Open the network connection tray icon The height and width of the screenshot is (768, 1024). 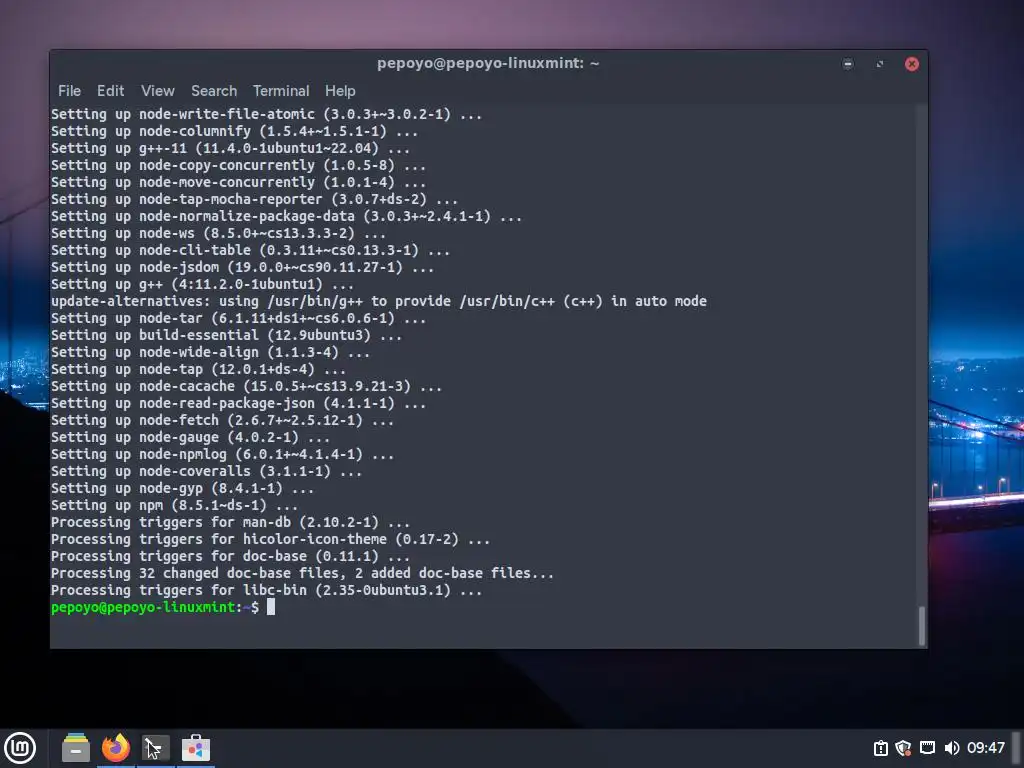[x=927, y=748]
